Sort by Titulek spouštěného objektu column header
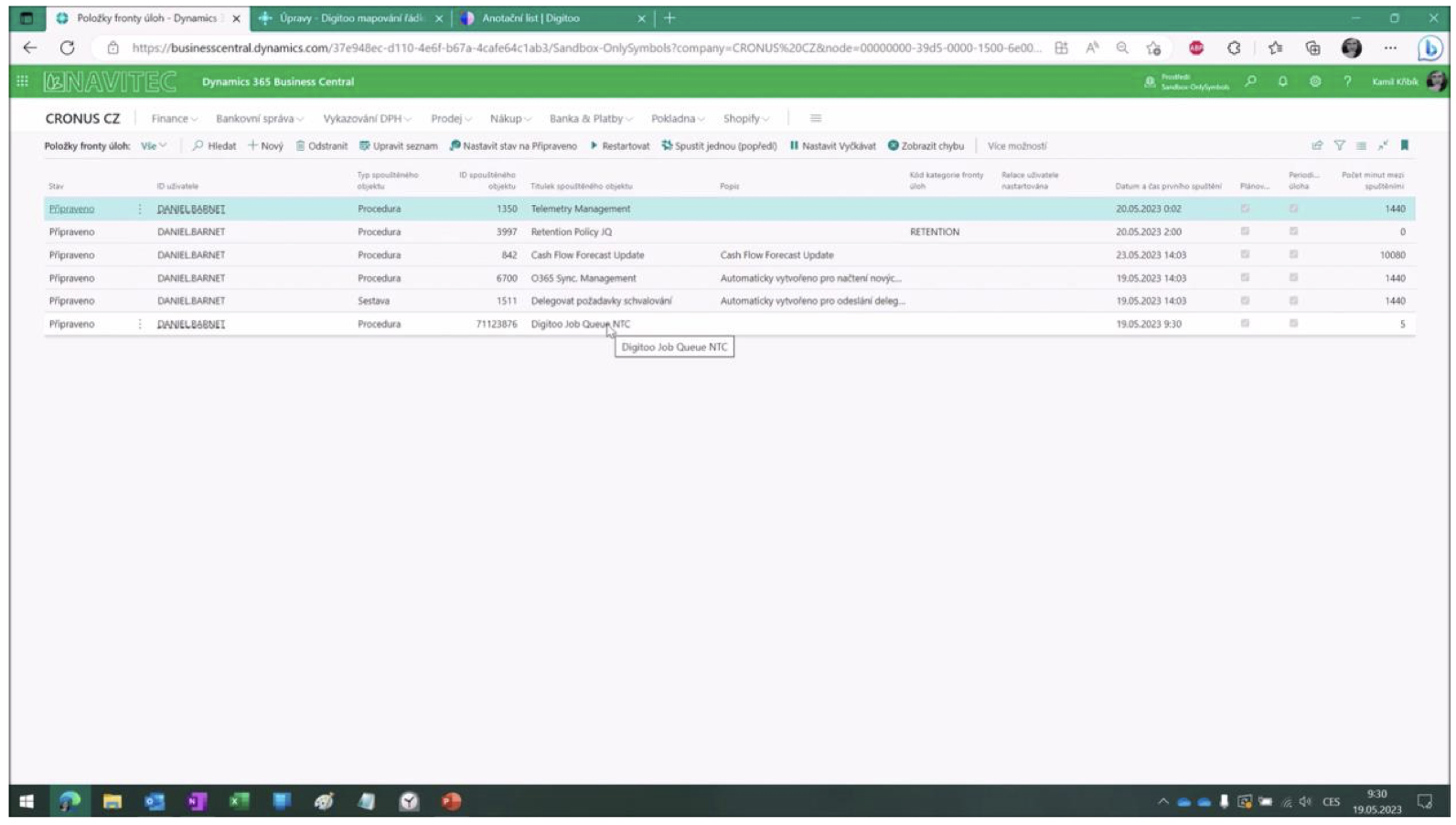 582,186
